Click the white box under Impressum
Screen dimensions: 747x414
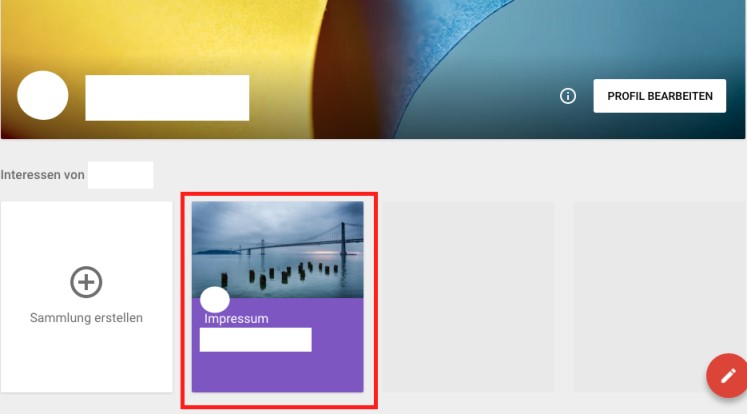[x=255, y=340]
